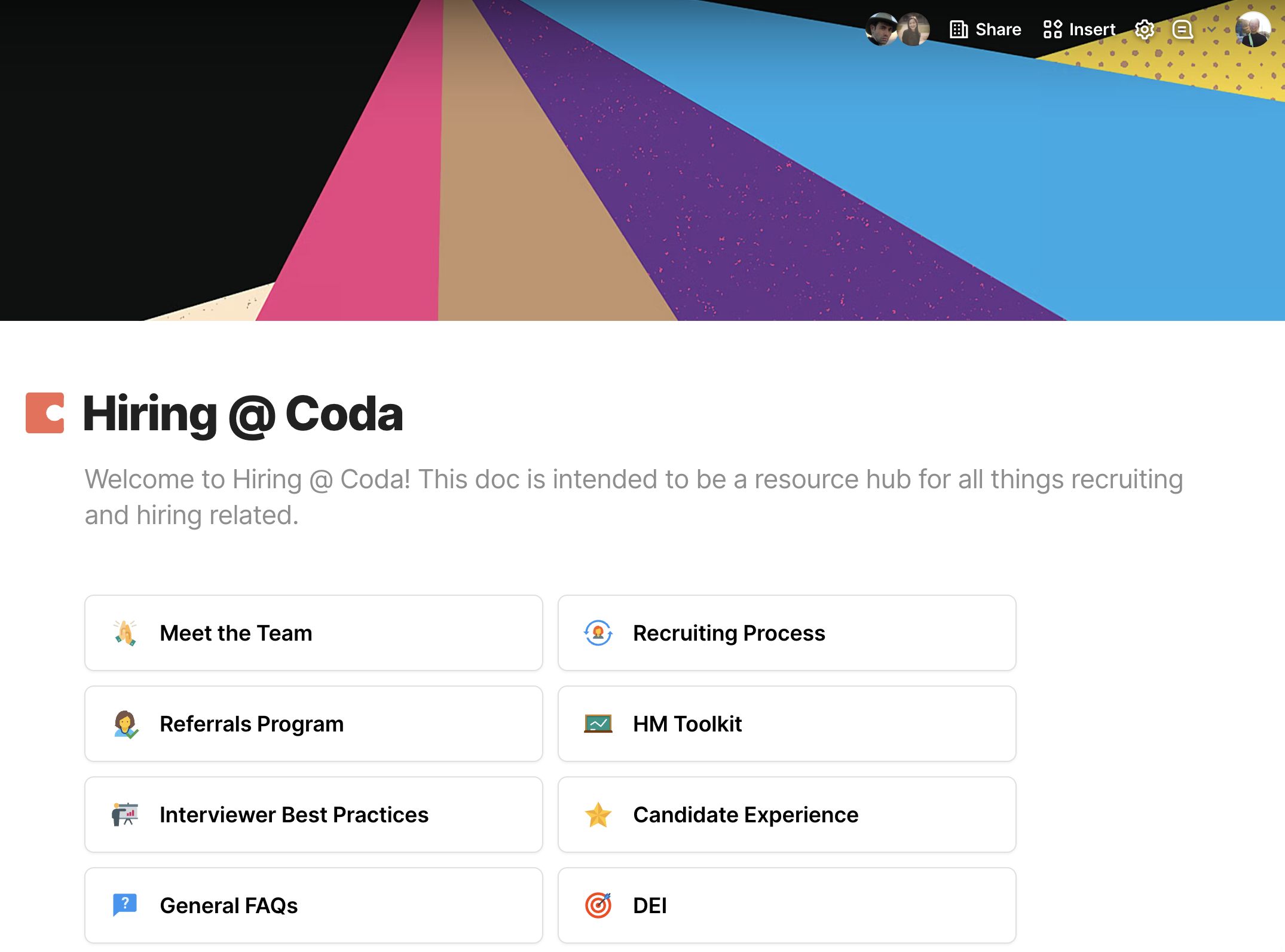
Task: Click the welcome subtitle text
Action: tap(634, 497)
